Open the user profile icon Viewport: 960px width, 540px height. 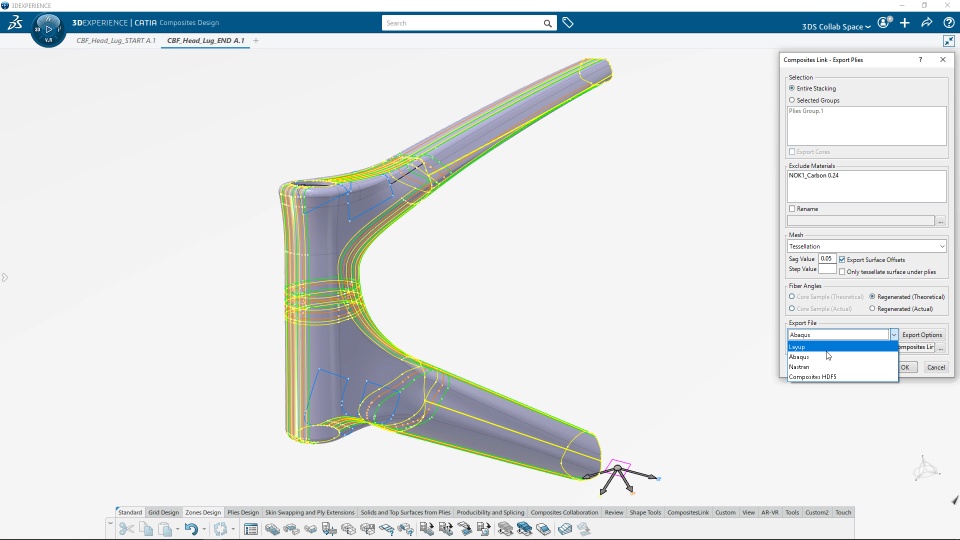point(883,23)
